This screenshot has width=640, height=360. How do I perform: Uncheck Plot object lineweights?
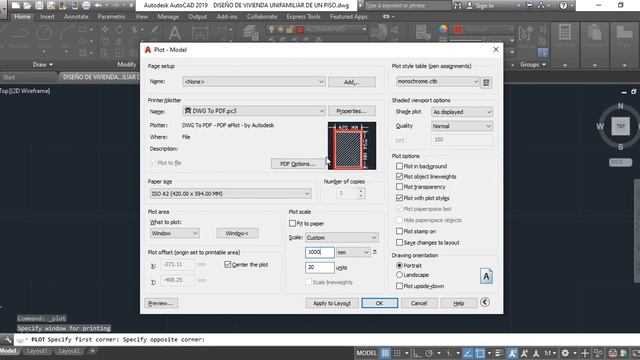[x=399, y=176]
